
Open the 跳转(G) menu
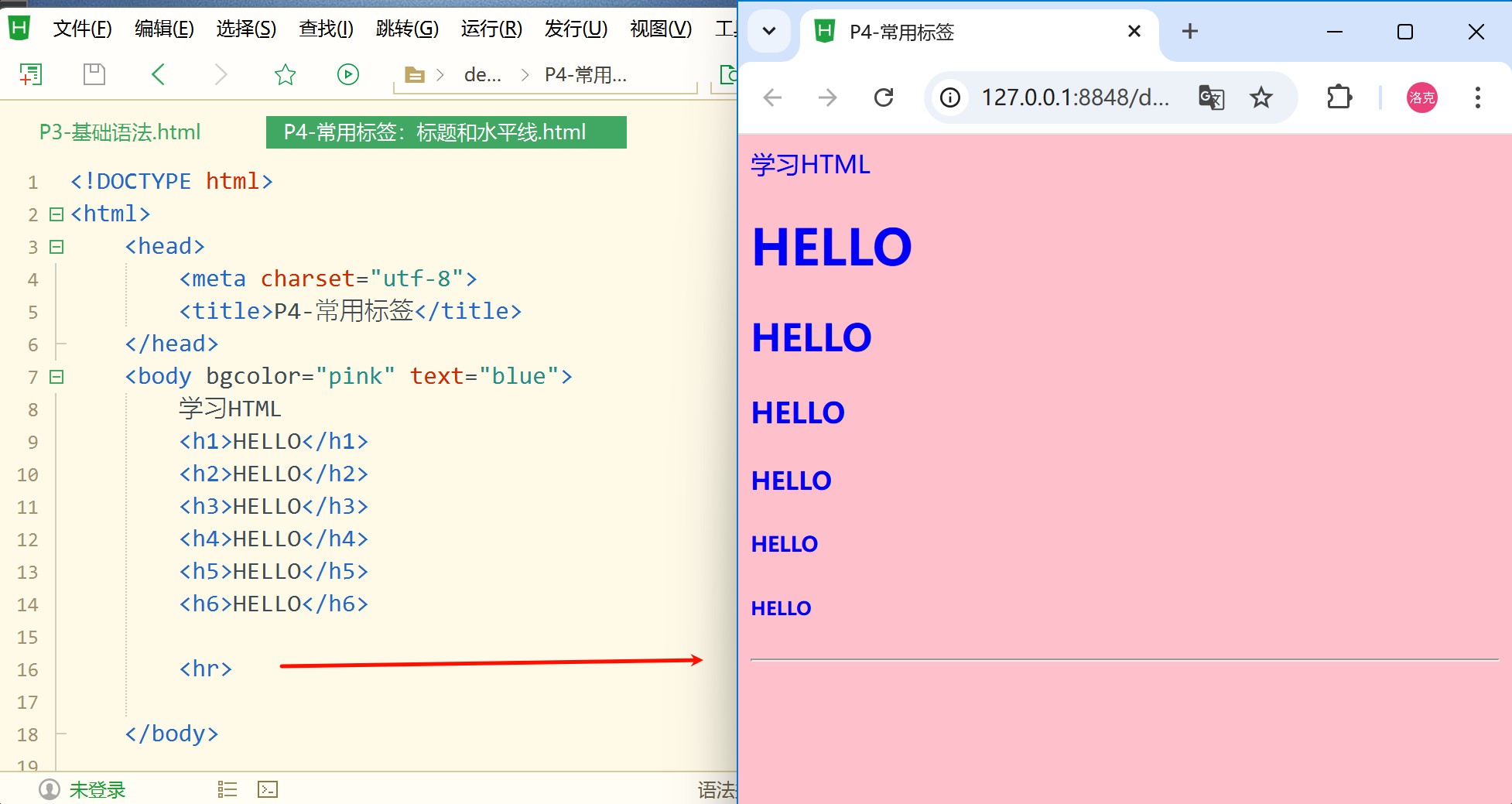tap(407, 29)
